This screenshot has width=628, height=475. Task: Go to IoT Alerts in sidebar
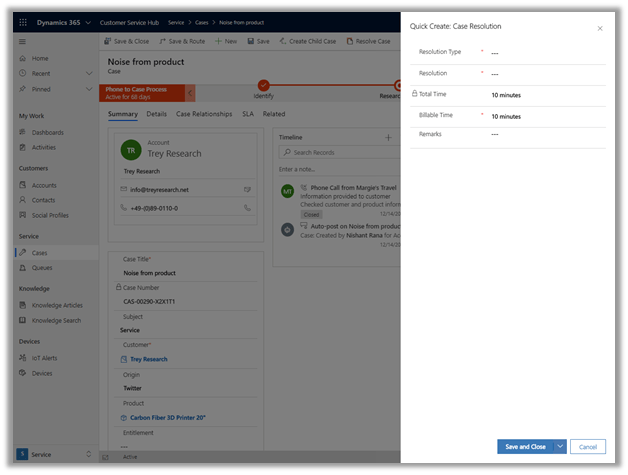pos(46,357)
